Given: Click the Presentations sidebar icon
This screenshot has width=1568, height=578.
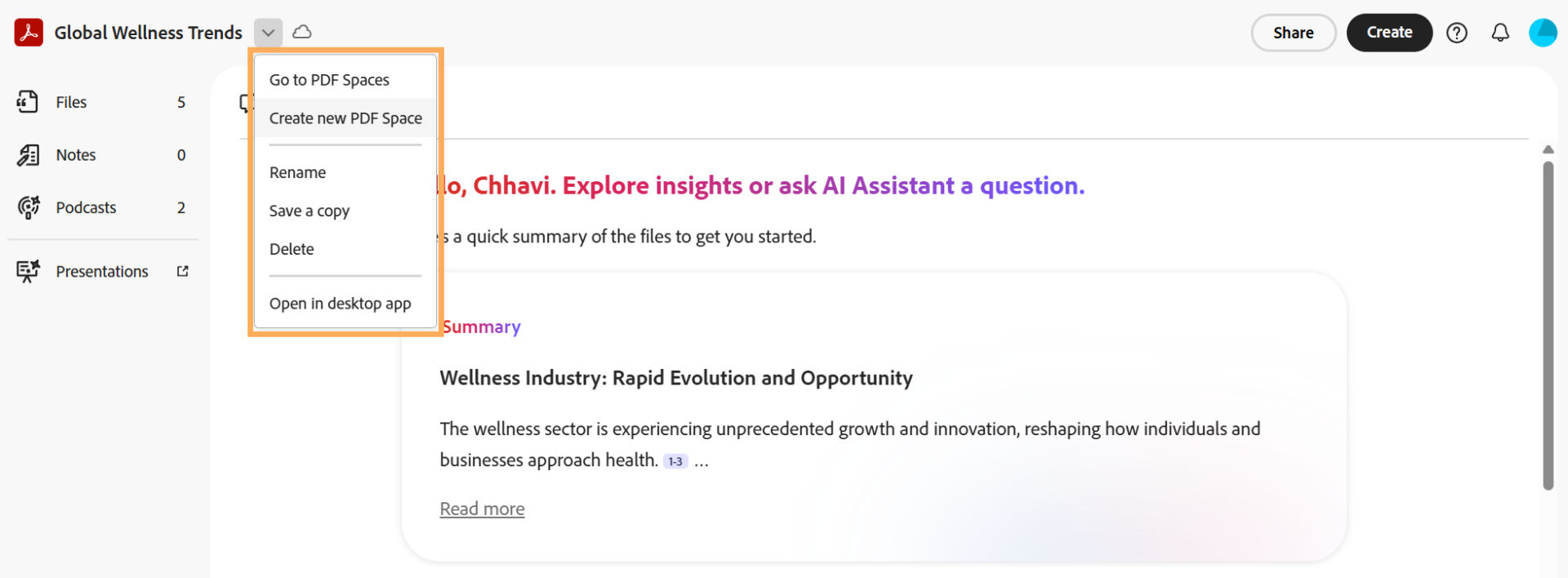Looking at the screenshot, I should pos(28,271).
